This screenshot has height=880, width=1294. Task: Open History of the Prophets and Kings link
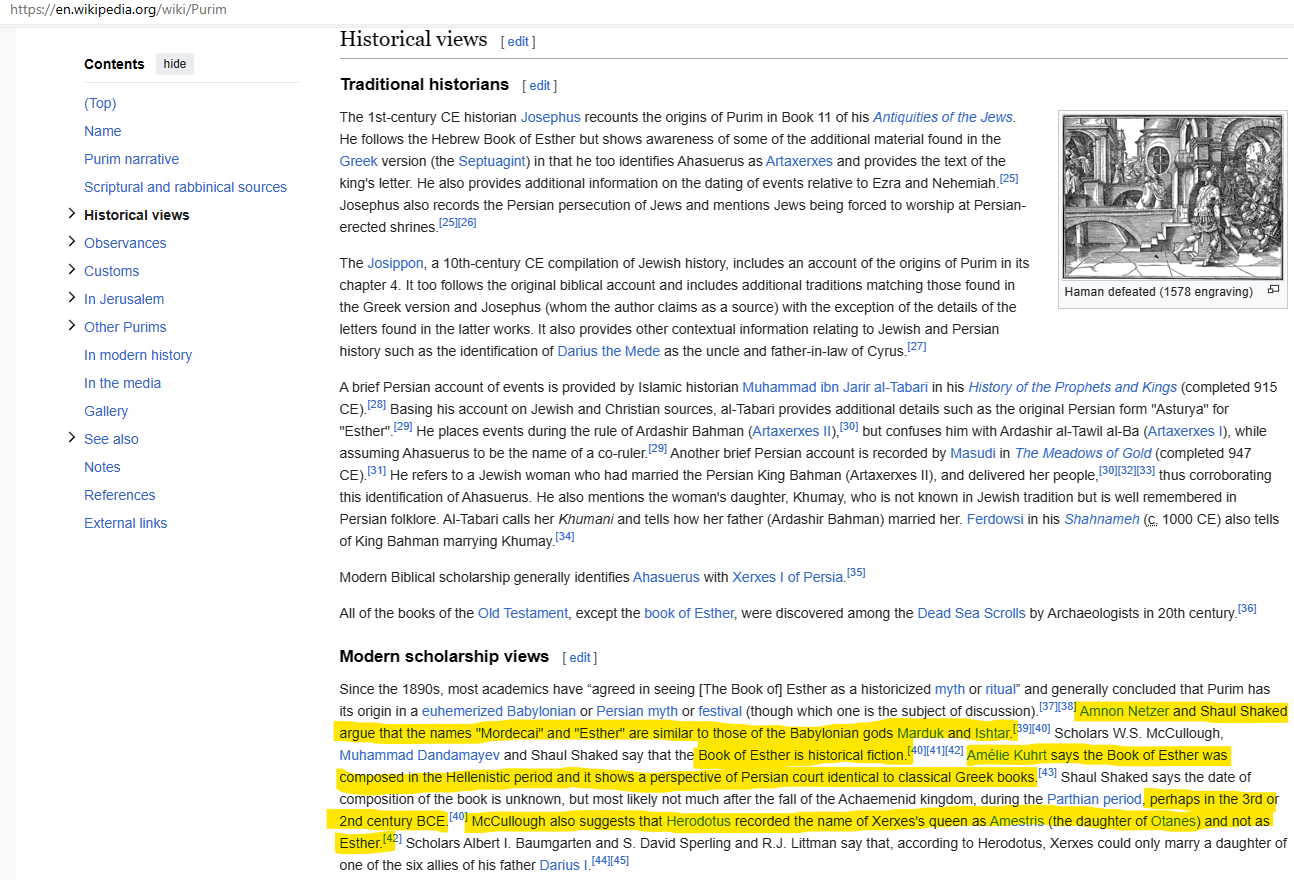[x=1073, y=387]
